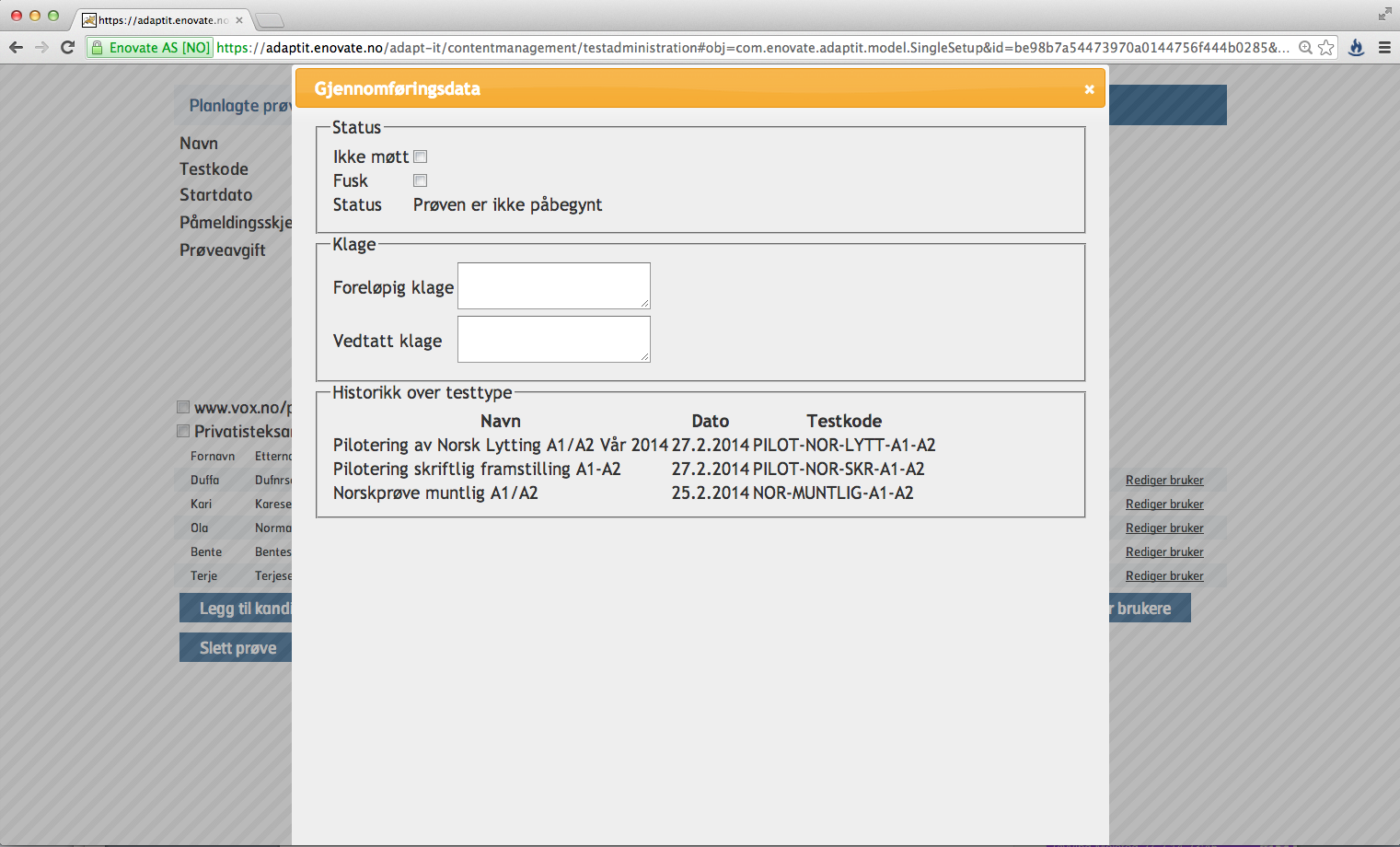The image size is (1400, 847).
Task: Click the Planlagte prøver heading in the background
Action: tap(240, 106)
